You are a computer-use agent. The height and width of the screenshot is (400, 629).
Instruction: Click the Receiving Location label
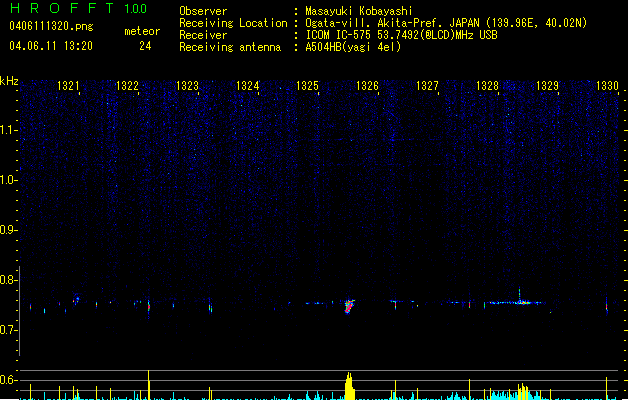(233, 23)
